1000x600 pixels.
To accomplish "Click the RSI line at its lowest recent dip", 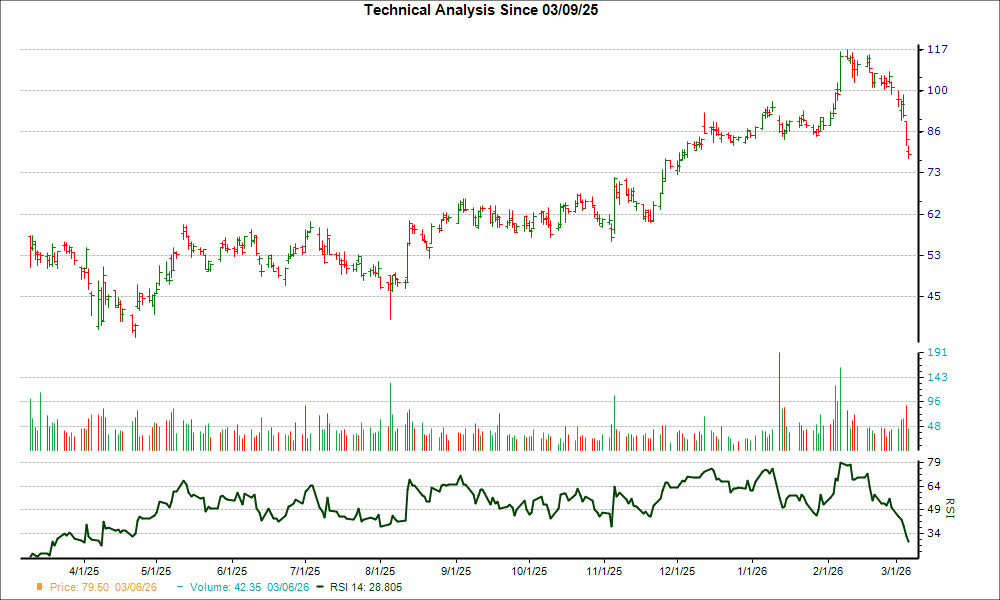I will tap(910, 543).
